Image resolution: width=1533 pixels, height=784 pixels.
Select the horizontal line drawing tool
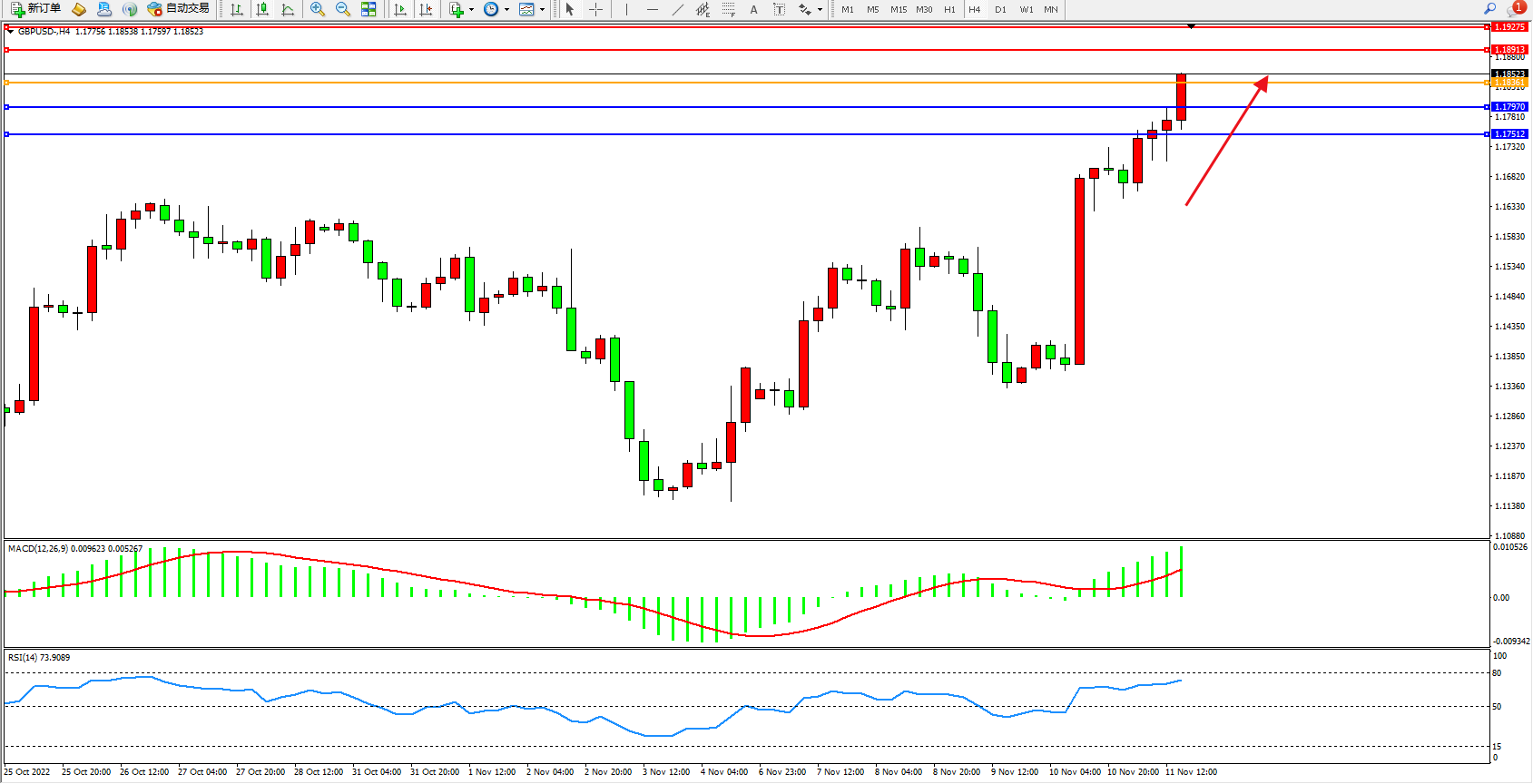click(652, 9)
